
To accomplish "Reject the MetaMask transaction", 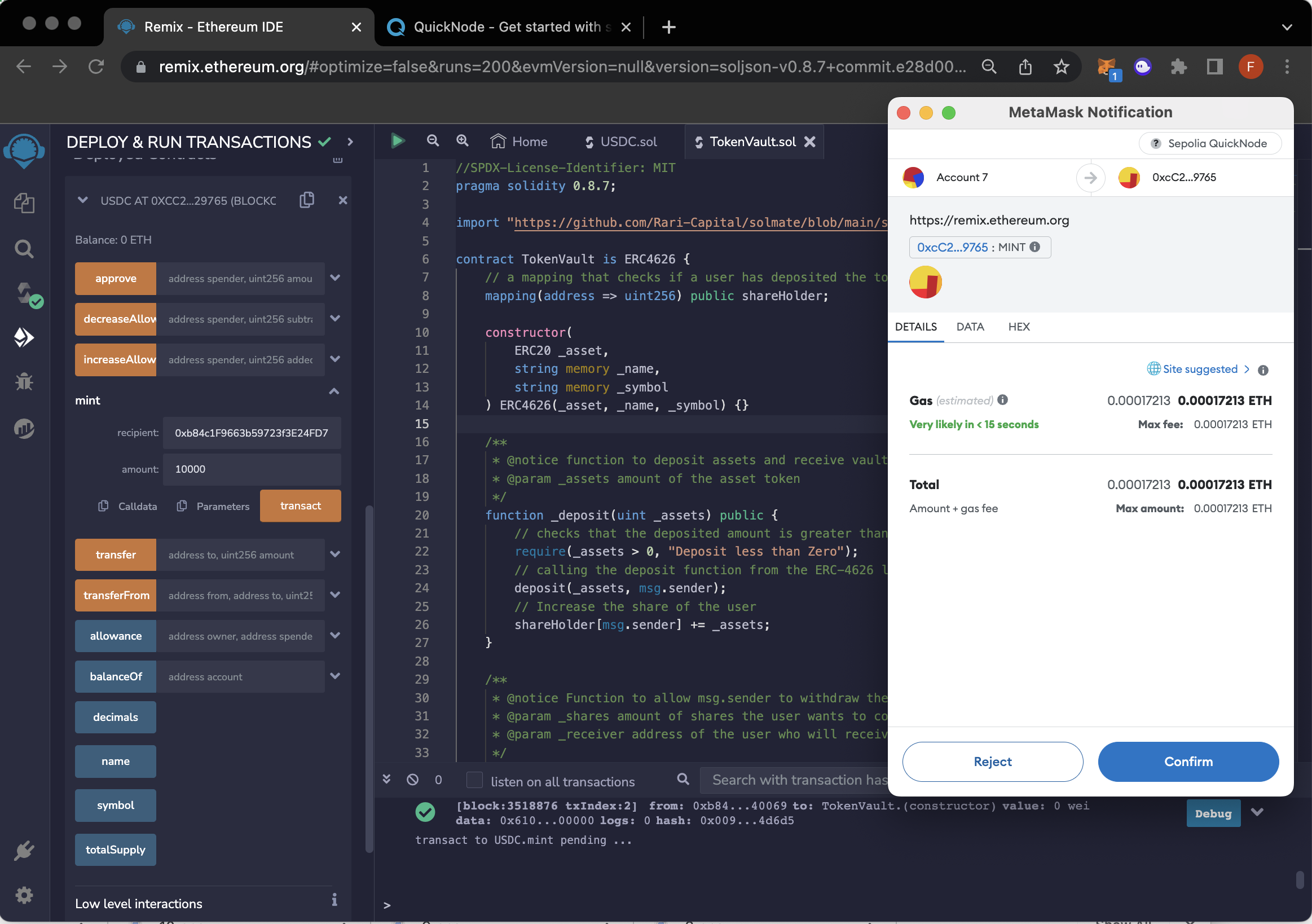I will point(992,761).
